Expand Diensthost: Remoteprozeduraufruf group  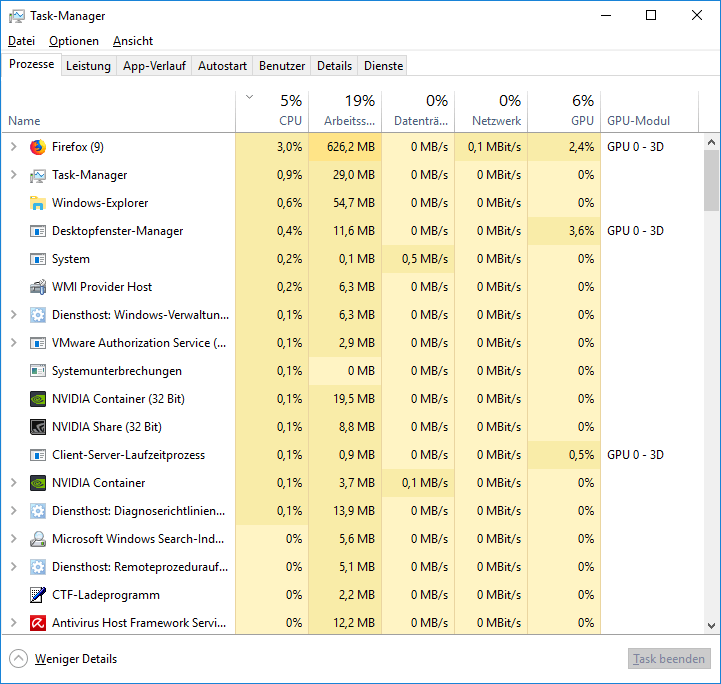14,567
